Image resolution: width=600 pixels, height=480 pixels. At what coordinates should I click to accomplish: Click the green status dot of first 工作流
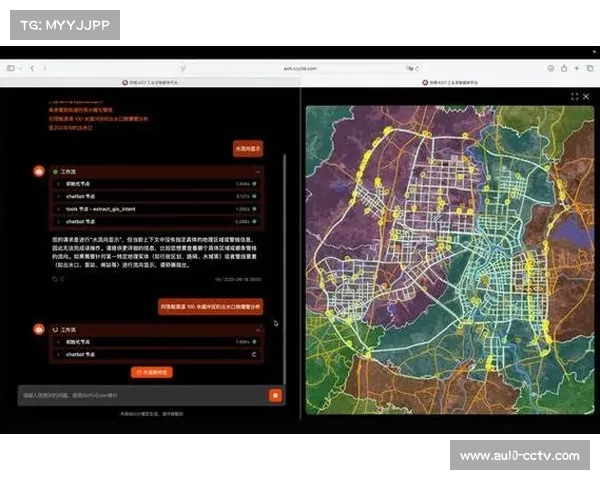pyautogui.click(x=55, y=172)
